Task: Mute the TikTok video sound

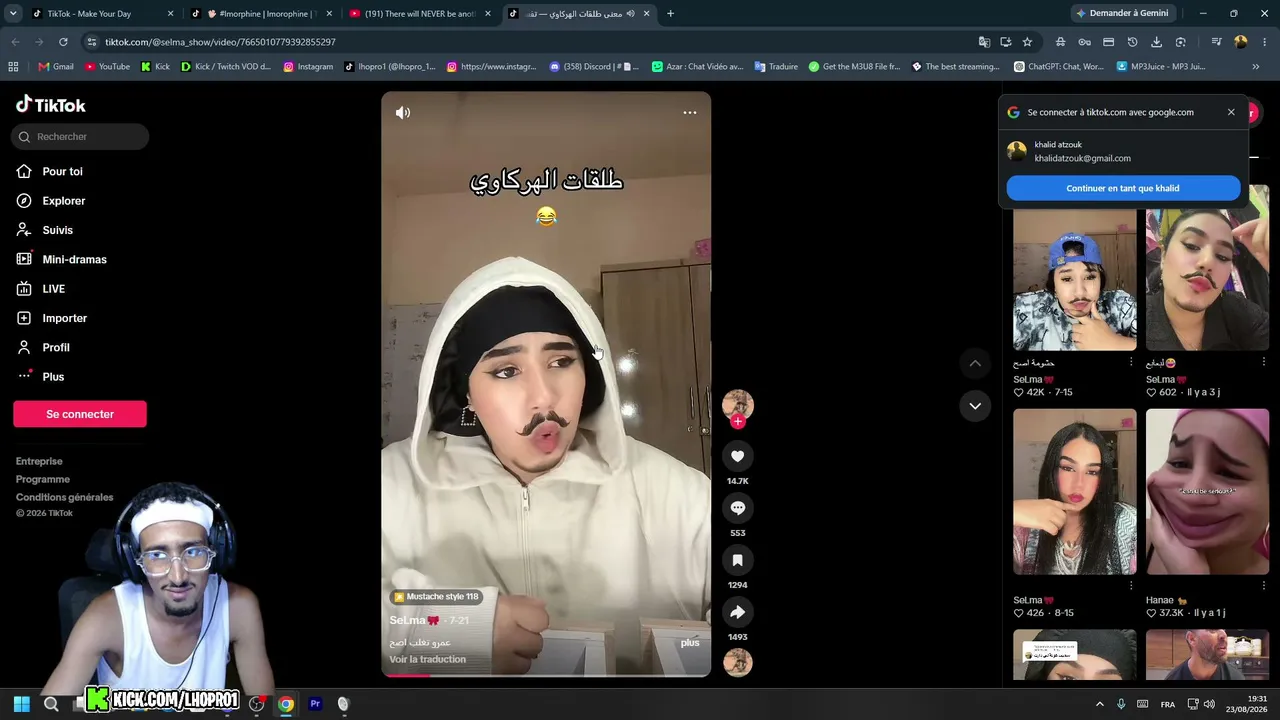Action: (403, 113)
